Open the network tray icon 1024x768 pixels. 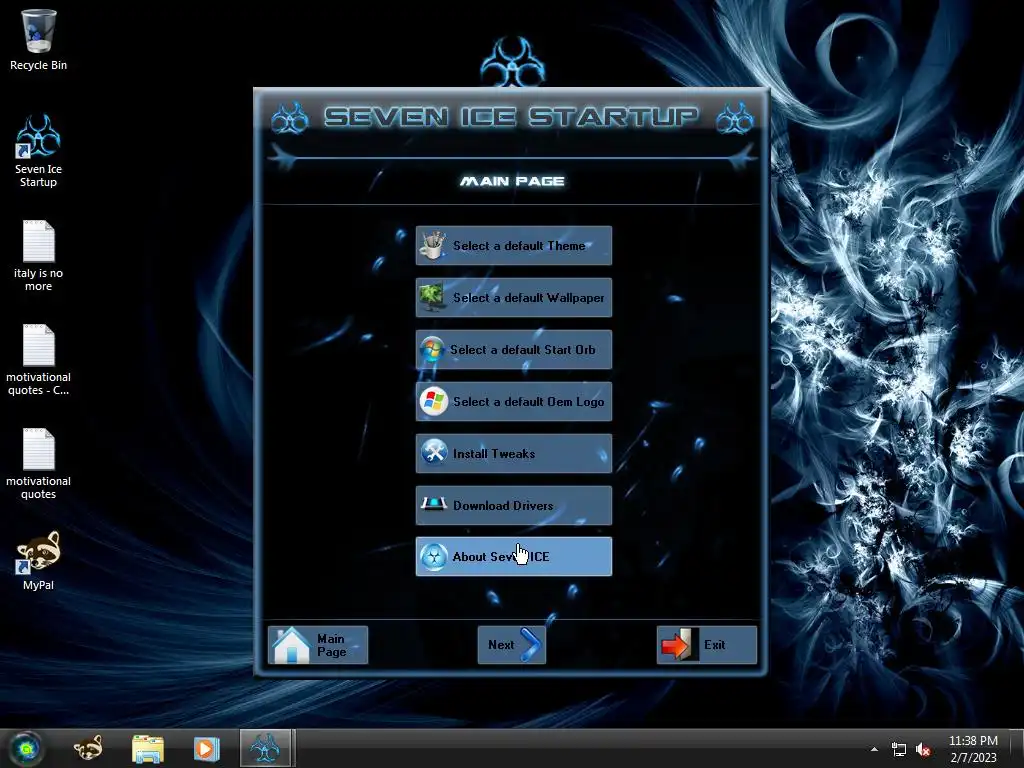coord(899,750)
